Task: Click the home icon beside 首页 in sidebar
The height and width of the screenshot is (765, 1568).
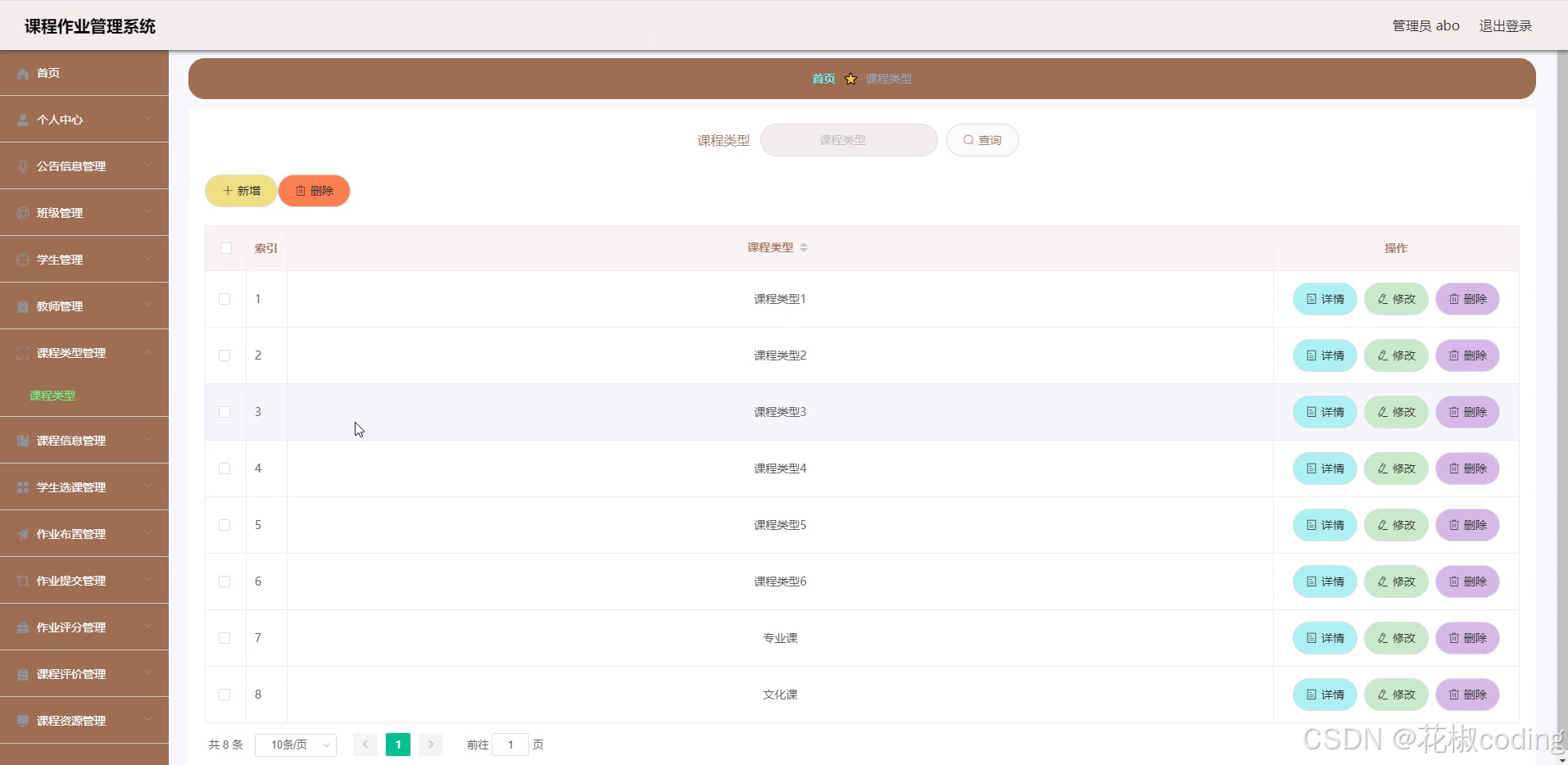Action: [23, 74]
